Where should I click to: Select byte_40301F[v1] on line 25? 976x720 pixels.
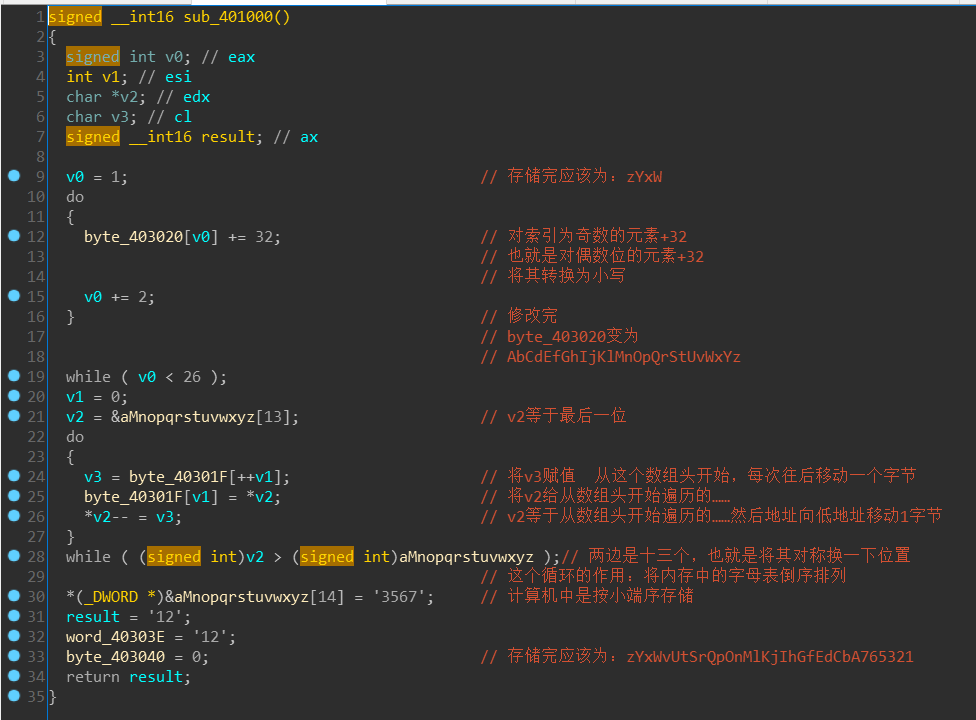(x=151, y=497)
